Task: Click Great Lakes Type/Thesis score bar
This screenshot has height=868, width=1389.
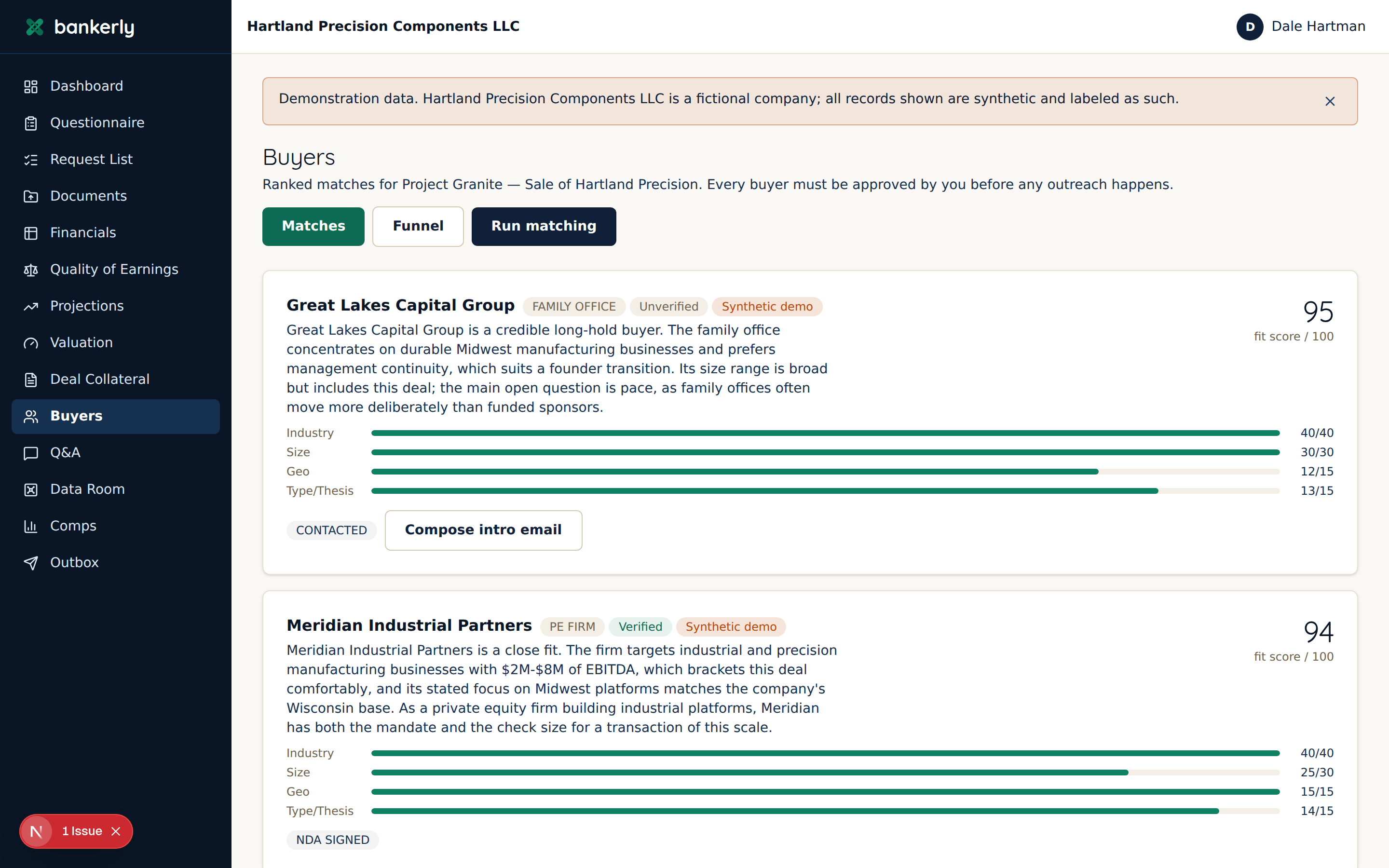Action: (825, 491)
